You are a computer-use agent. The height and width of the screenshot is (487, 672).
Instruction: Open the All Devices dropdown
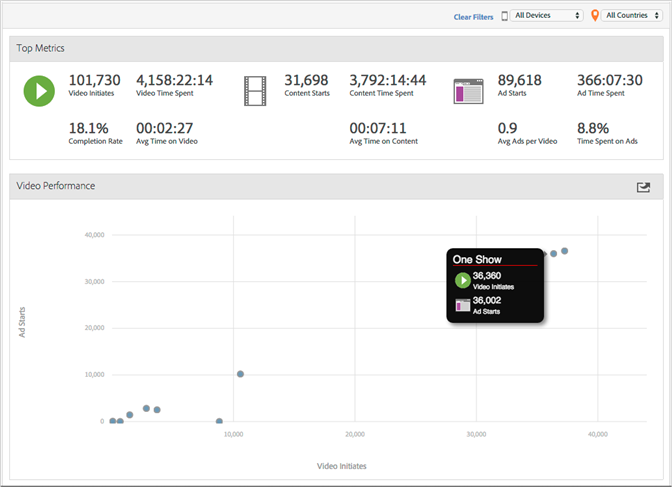547,15
